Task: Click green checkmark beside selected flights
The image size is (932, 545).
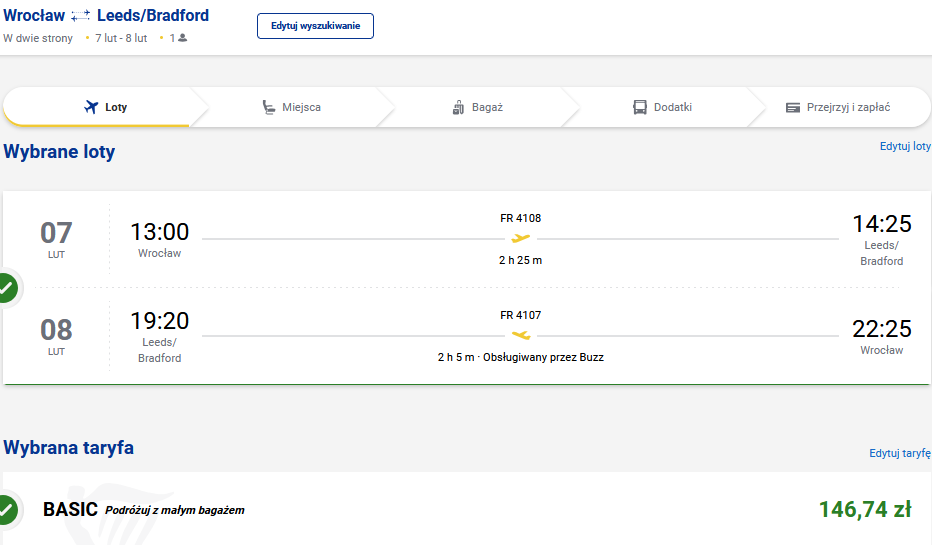Action: point(7,288)
